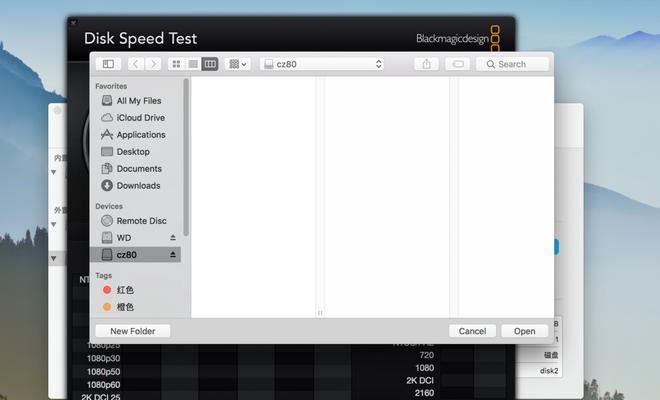Image resolution: width=660 pixels, height=400 pixels.
Task: Switch to icon view
Action: 176,64
